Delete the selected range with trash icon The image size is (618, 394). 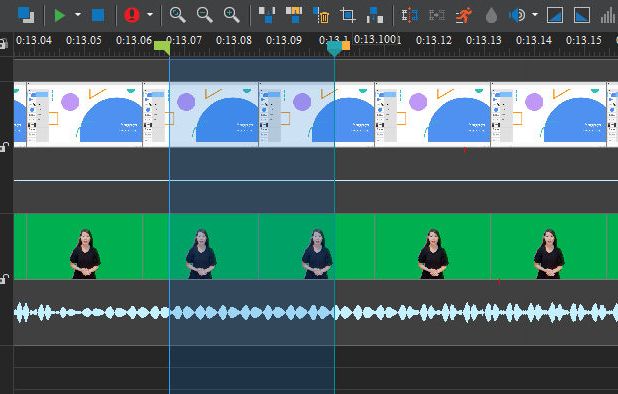[321, 15]
